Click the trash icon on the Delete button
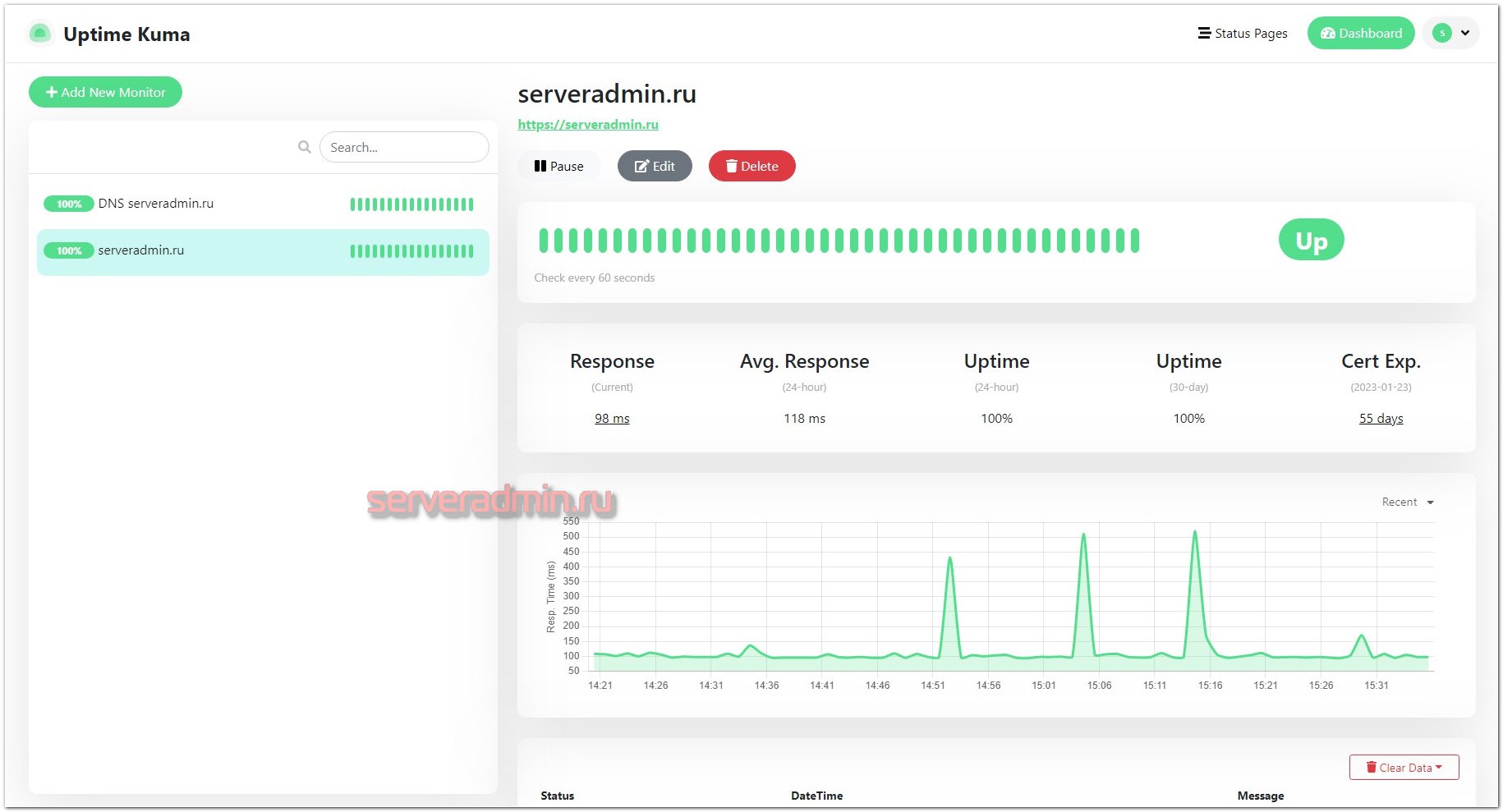 [x=732, y=166]
